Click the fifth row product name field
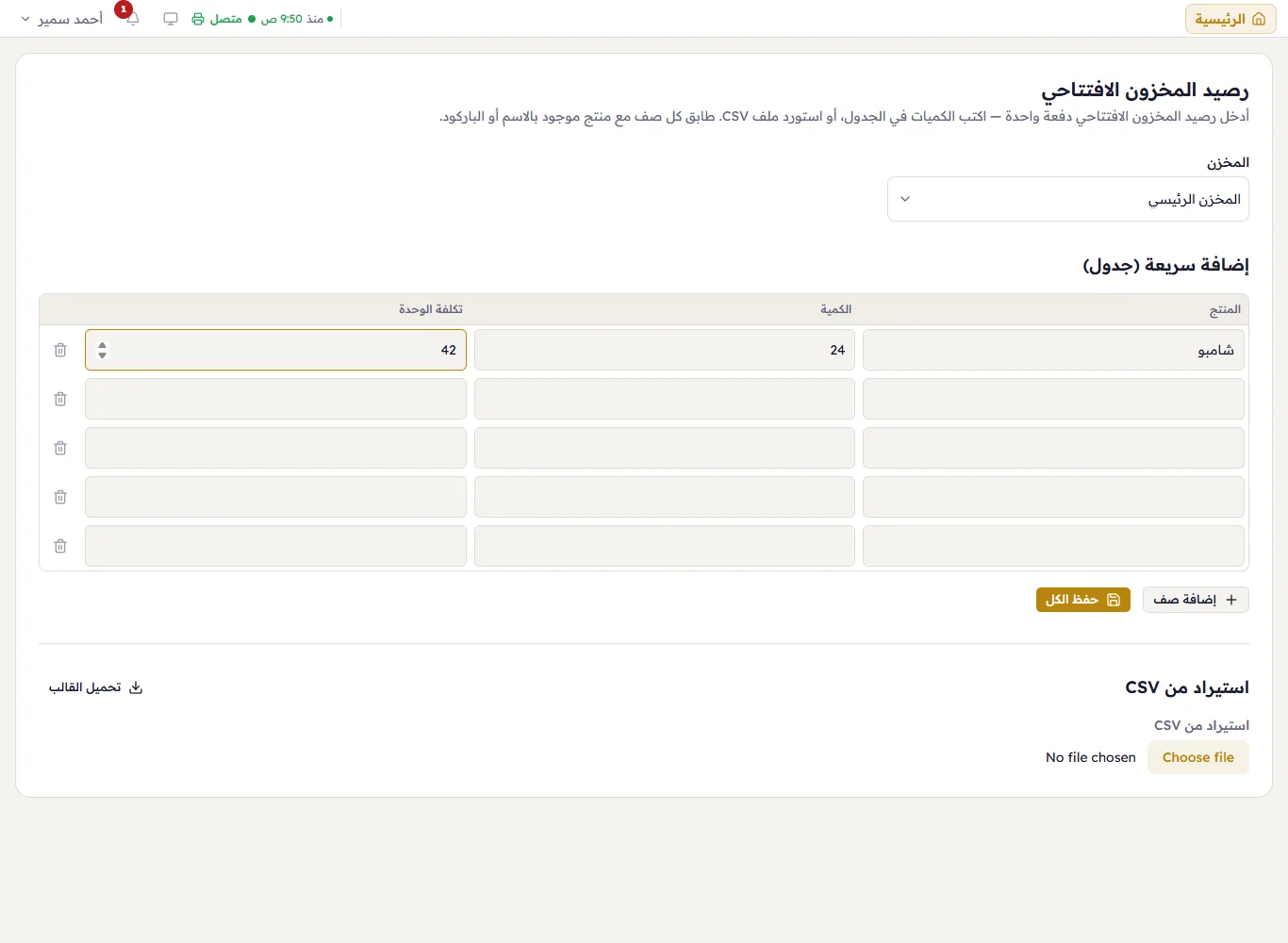The image size is (1288, 943). 1053,546
